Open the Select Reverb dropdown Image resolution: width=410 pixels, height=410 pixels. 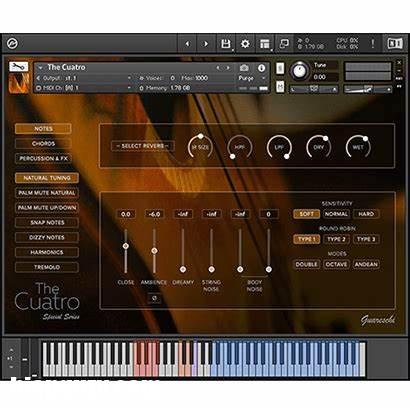coord(143,146)
